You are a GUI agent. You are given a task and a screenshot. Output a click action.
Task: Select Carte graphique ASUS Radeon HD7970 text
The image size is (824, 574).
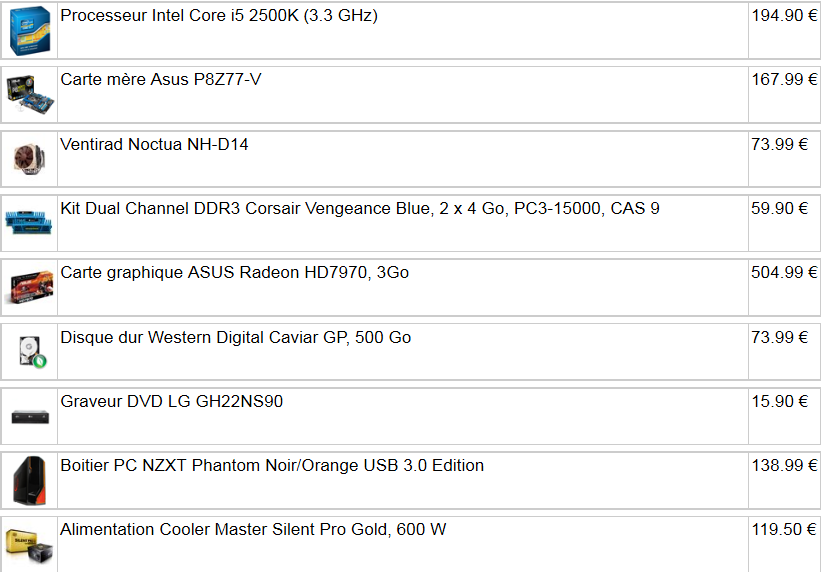tap(234, 273)
